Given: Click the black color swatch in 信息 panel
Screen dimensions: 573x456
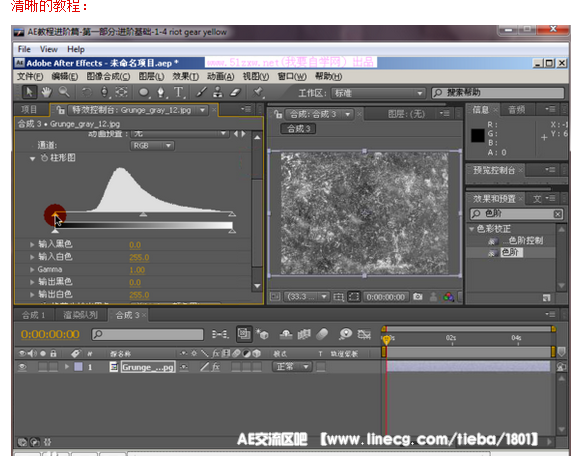Looking at the screenshot, I should tap(477, 135).
